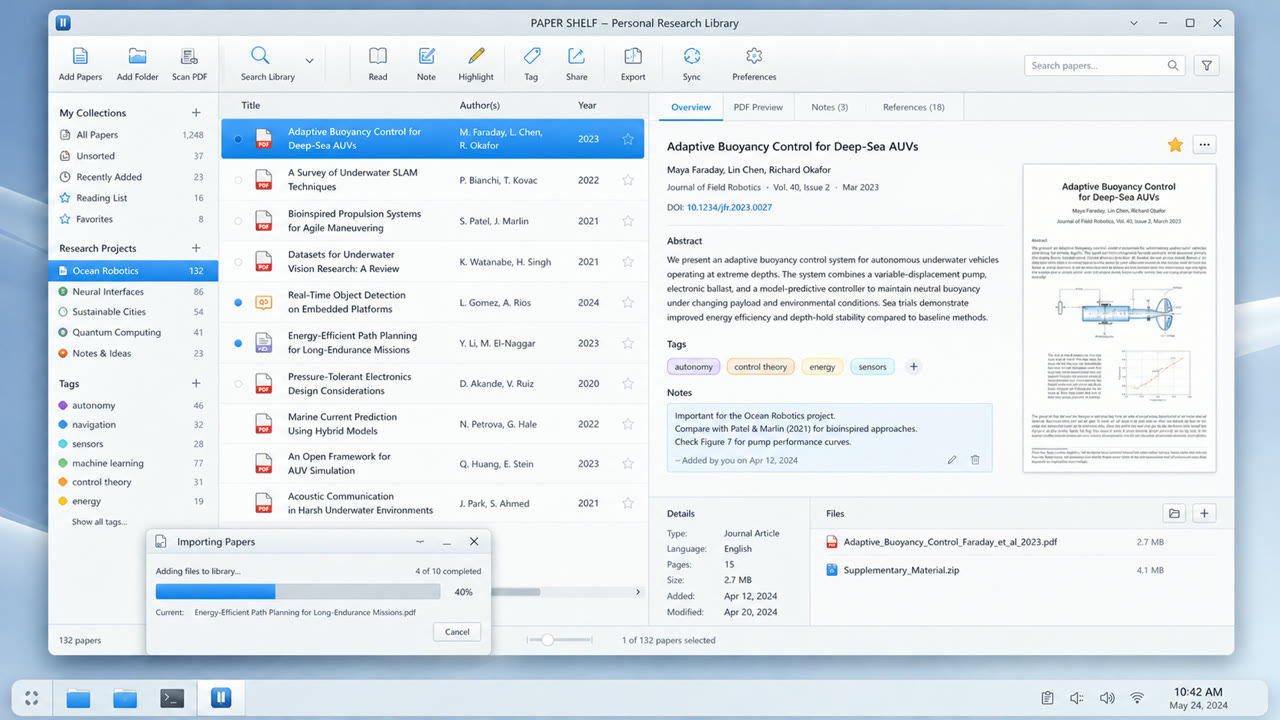Click the volume speaker icon in system tray
The image size is (1280, 720).
pyautogui.click(x=1107, y=698)
